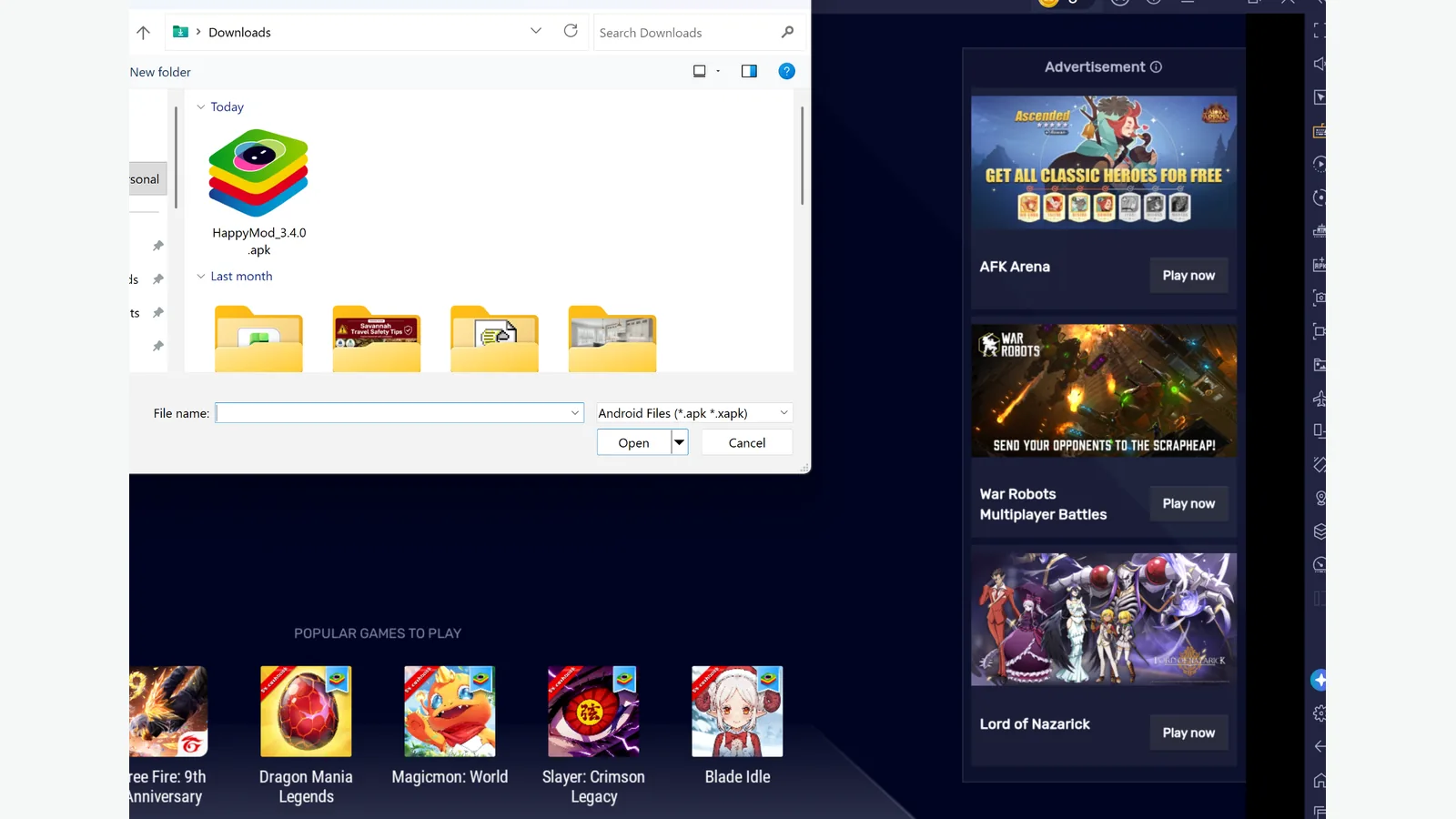Click the eco mode gauge sidebar icon
1456x819 pixels.
1319,565
